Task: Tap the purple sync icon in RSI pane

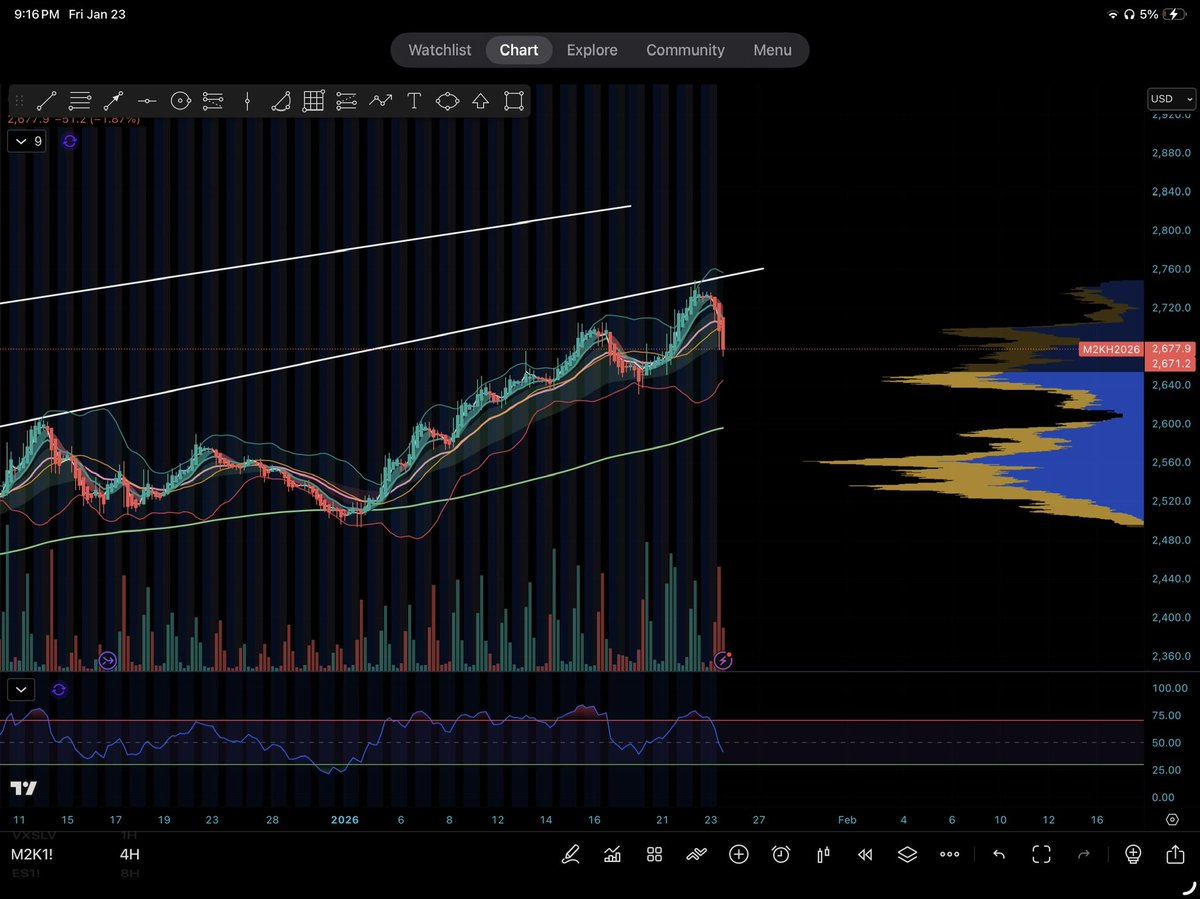Action: tap(59, 688)
